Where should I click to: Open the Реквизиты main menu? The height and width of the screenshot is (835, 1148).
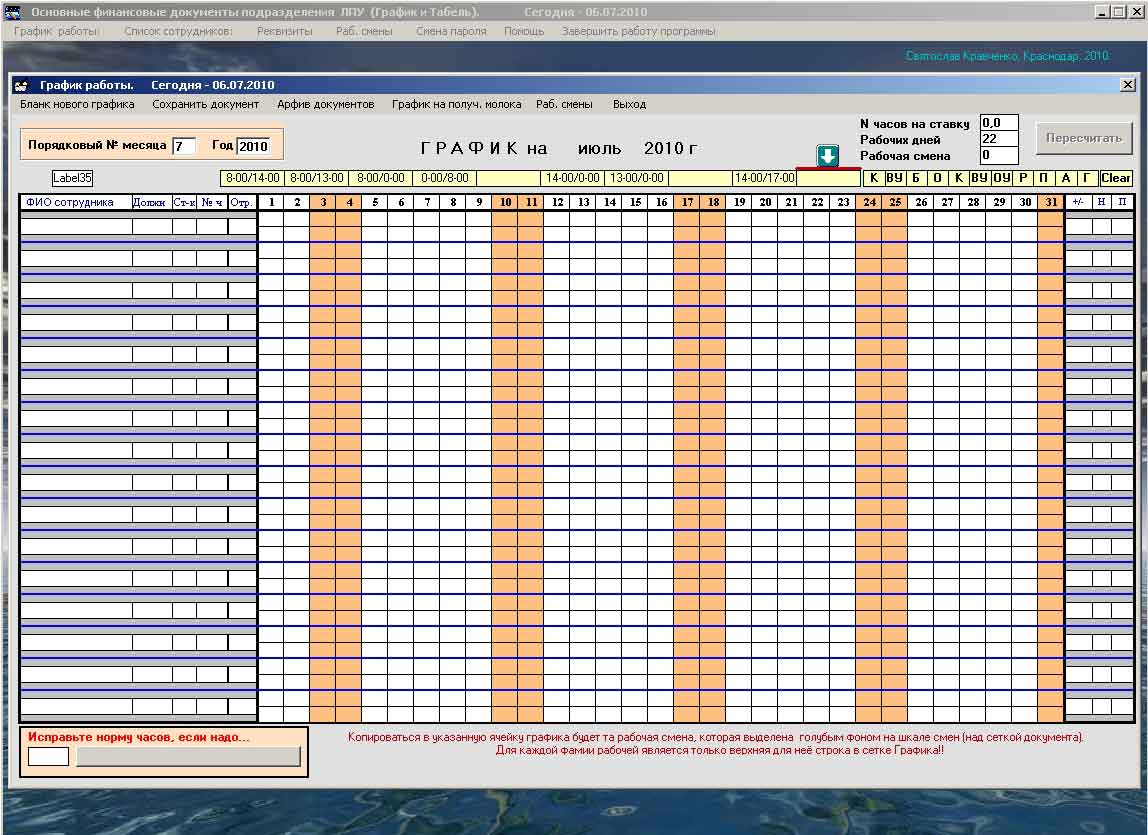click(284, 31)
